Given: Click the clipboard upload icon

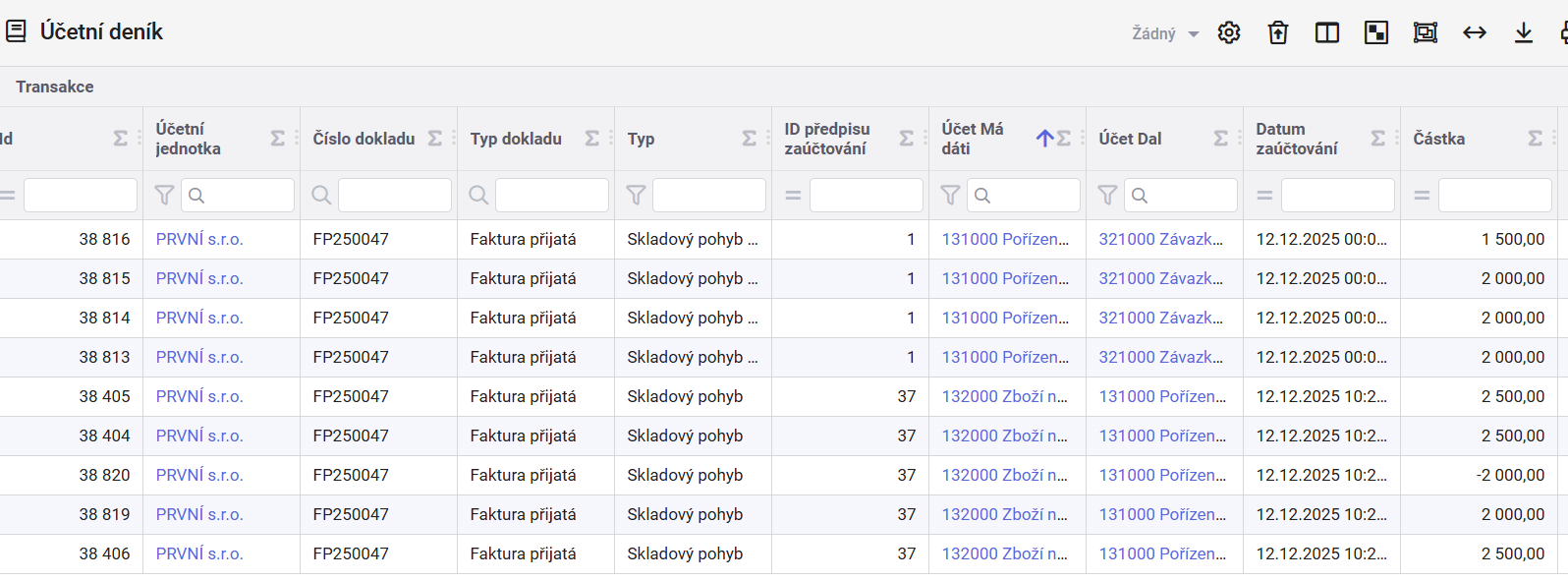Looking at the screenshot, I should 1277,33.
